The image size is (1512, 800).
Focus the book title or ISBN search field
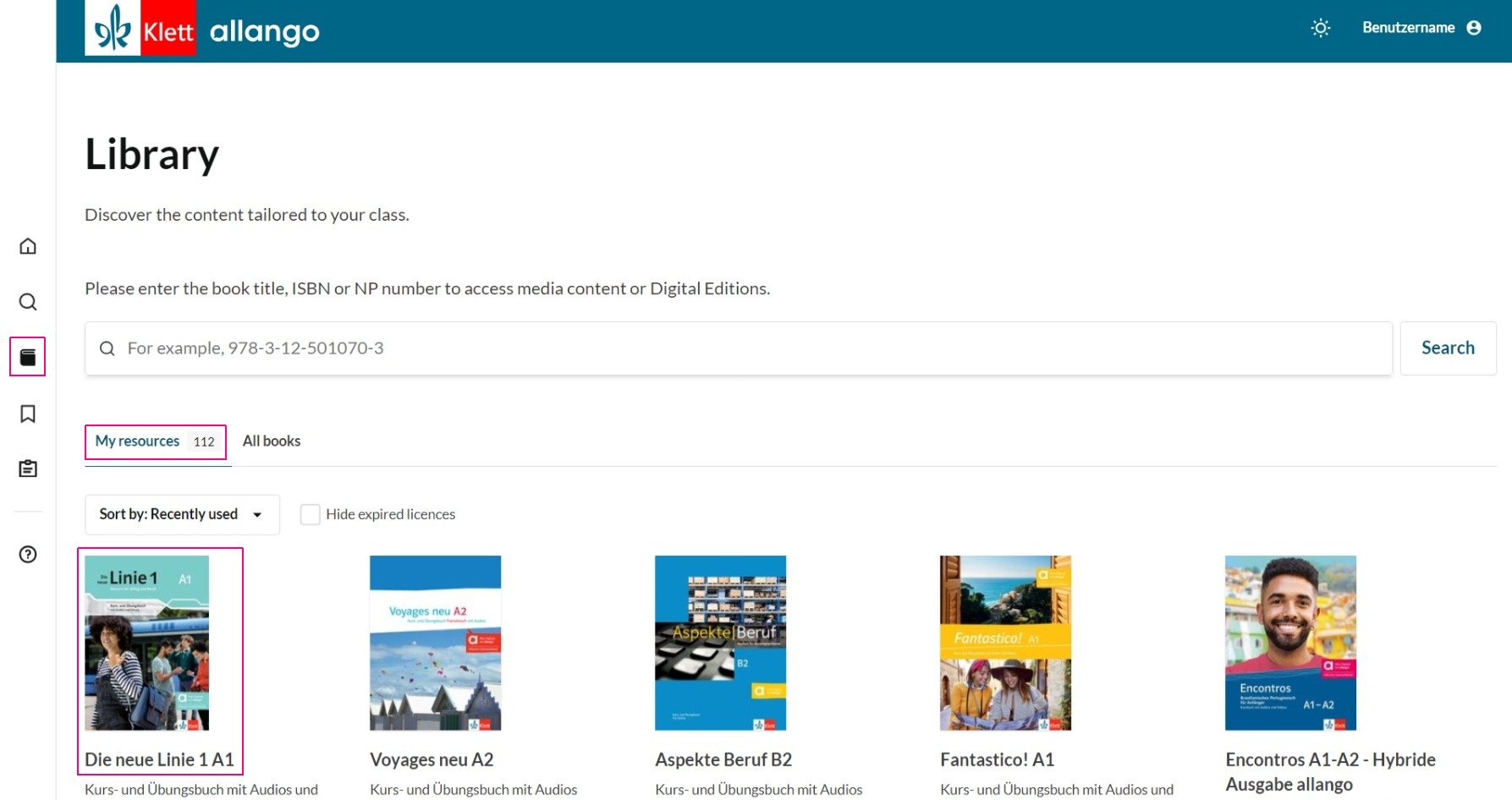point(739,348)
